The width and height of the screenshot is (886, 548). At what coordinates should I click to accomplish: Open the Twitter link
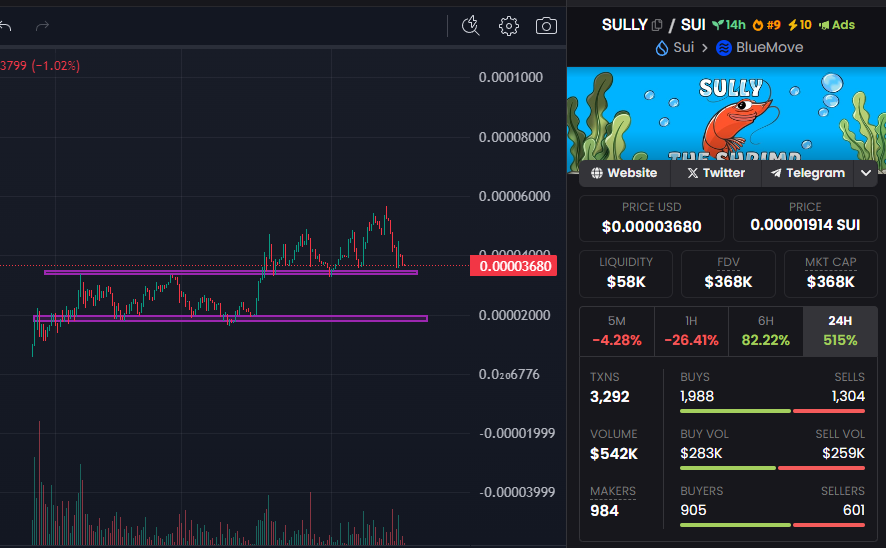tap(716, 173)
